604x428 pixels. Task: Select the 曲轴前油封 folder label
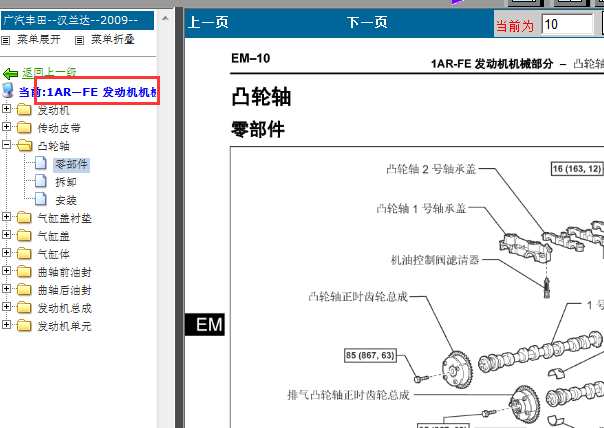[x=64, y=272]
